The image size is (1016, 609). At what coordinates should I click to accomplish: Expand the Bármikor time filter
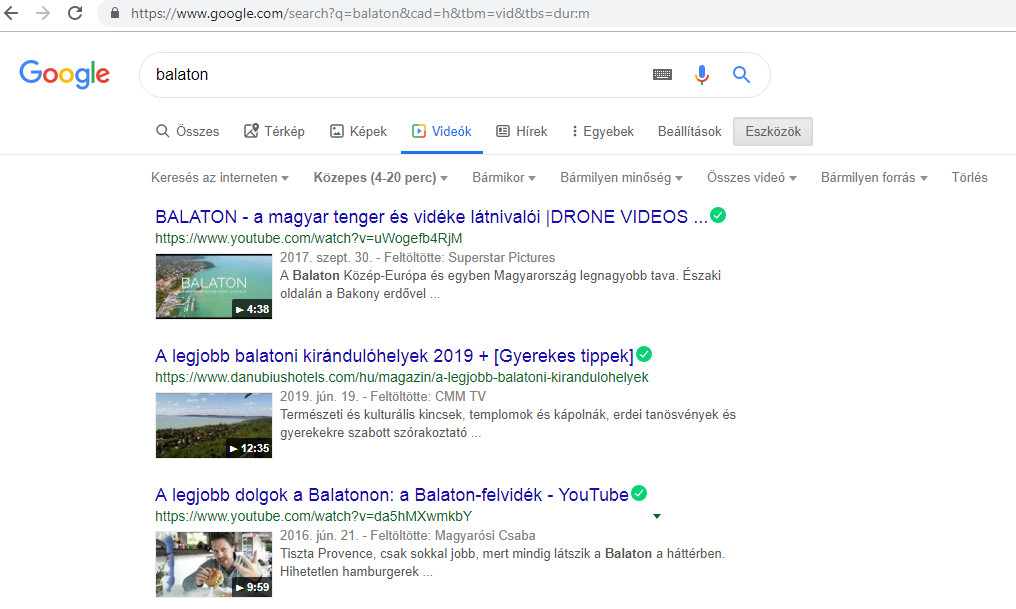click(503, 178)
